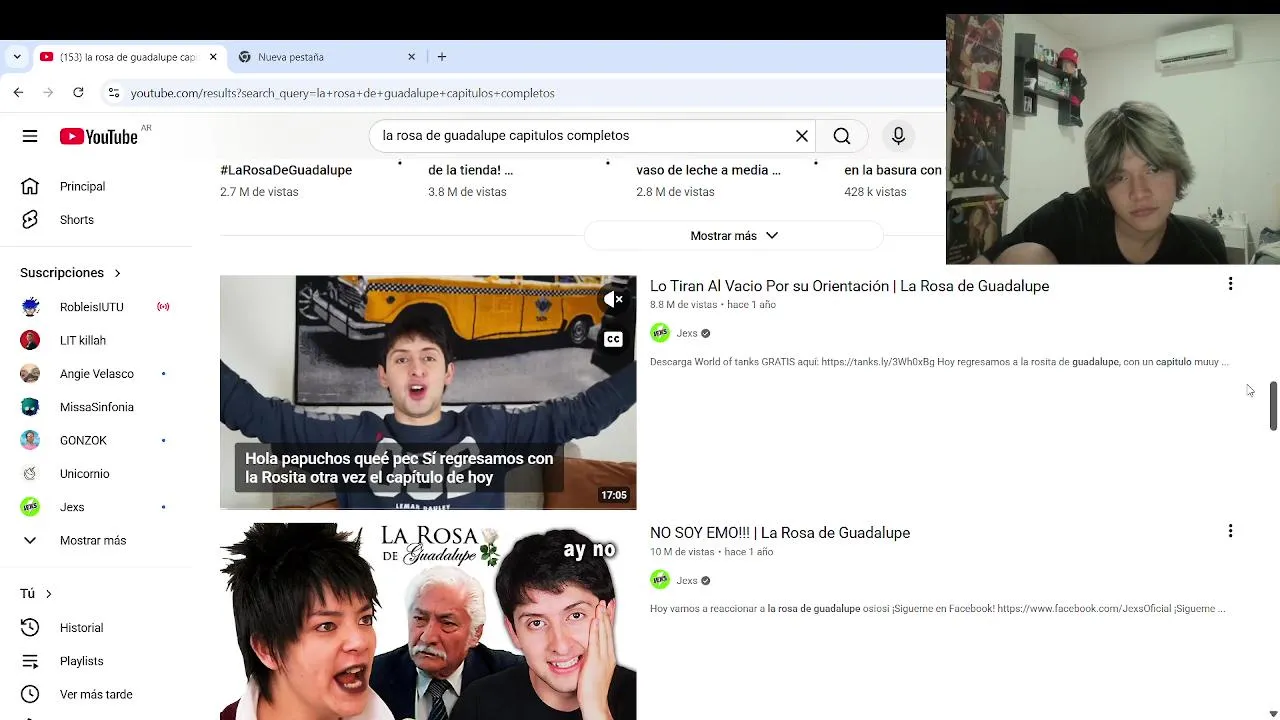Select the YouTube la rosa de guadalupe tab

[128, 57]
